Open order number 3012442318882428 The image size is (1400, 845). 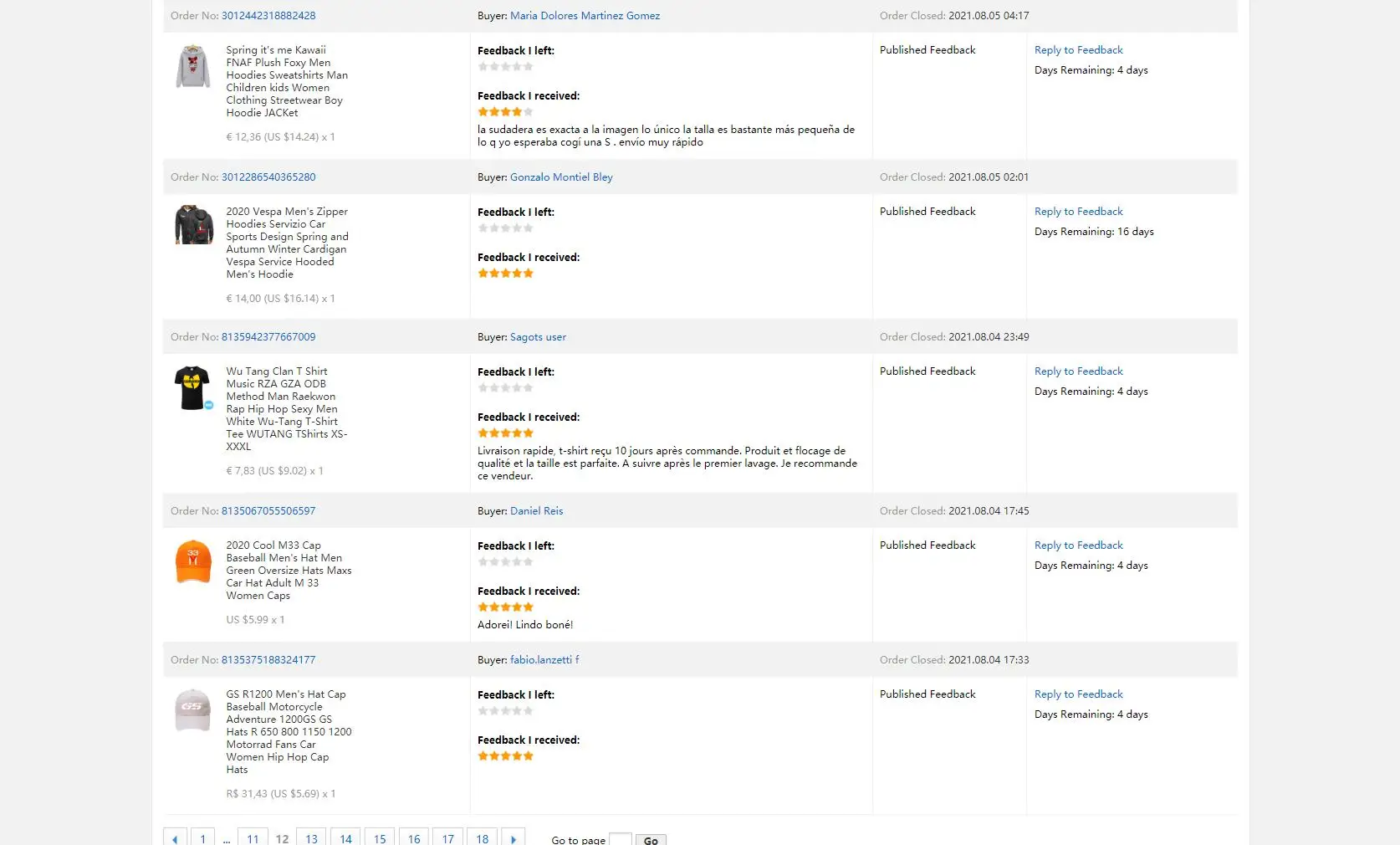point(268,16)
